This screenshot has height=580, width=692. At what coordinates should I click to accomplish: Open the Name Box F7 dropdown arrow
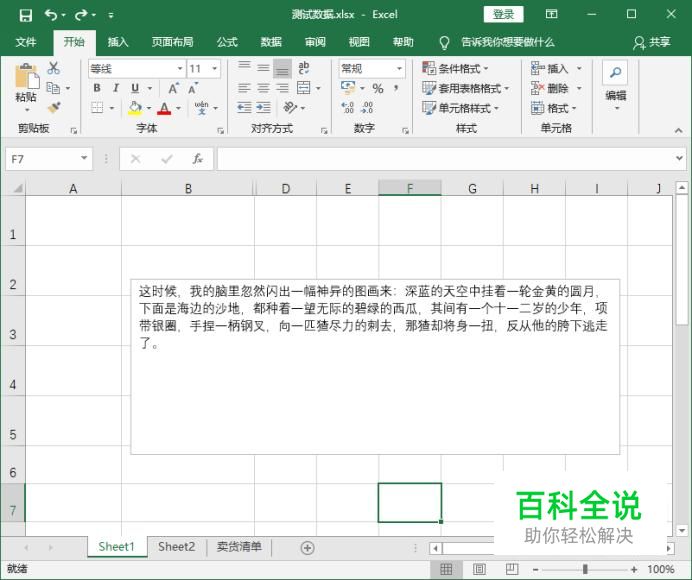point(84,158)
